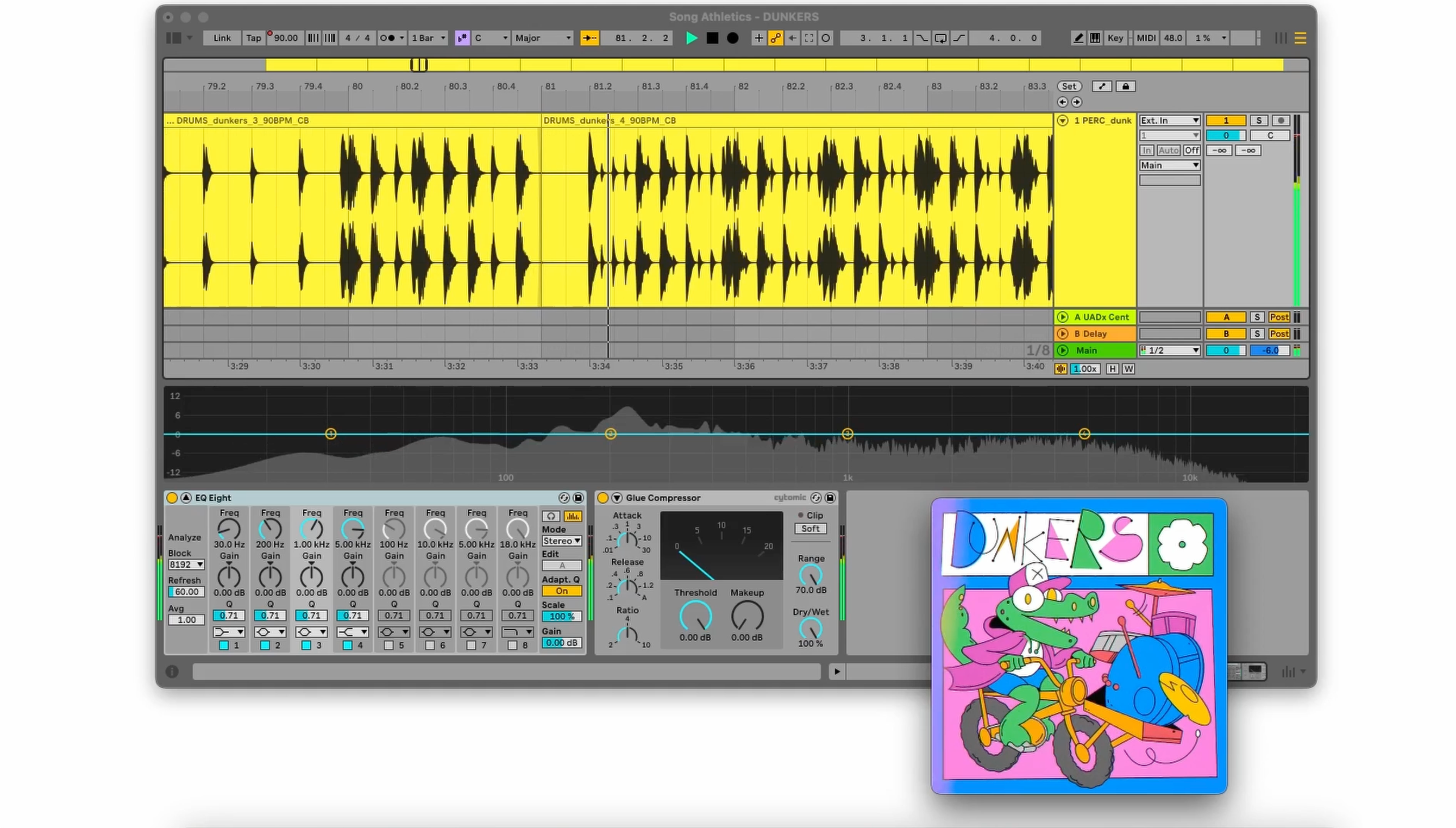
Task: Open the Ext. In input dropdown
Action: (1170, 121)
